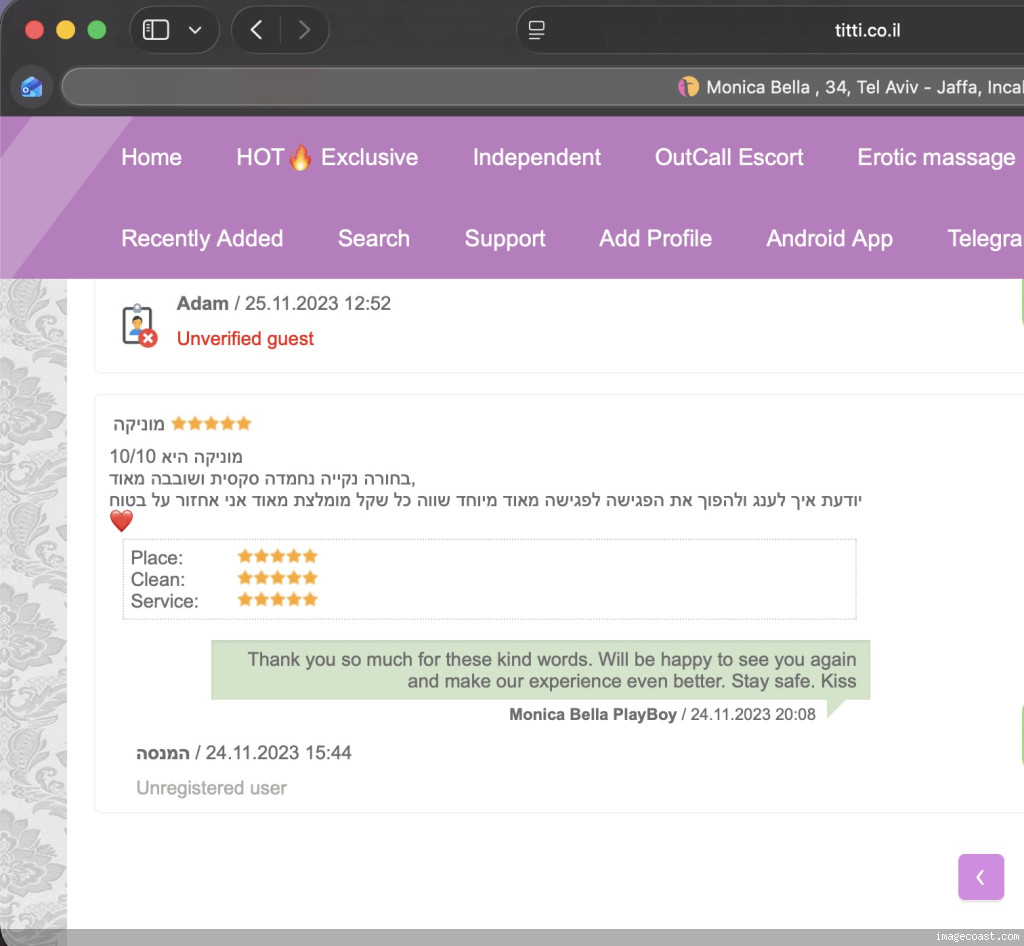Select the Erotic massage menu link
Screen dimensions: 1024x946
[x=936, y=157]
